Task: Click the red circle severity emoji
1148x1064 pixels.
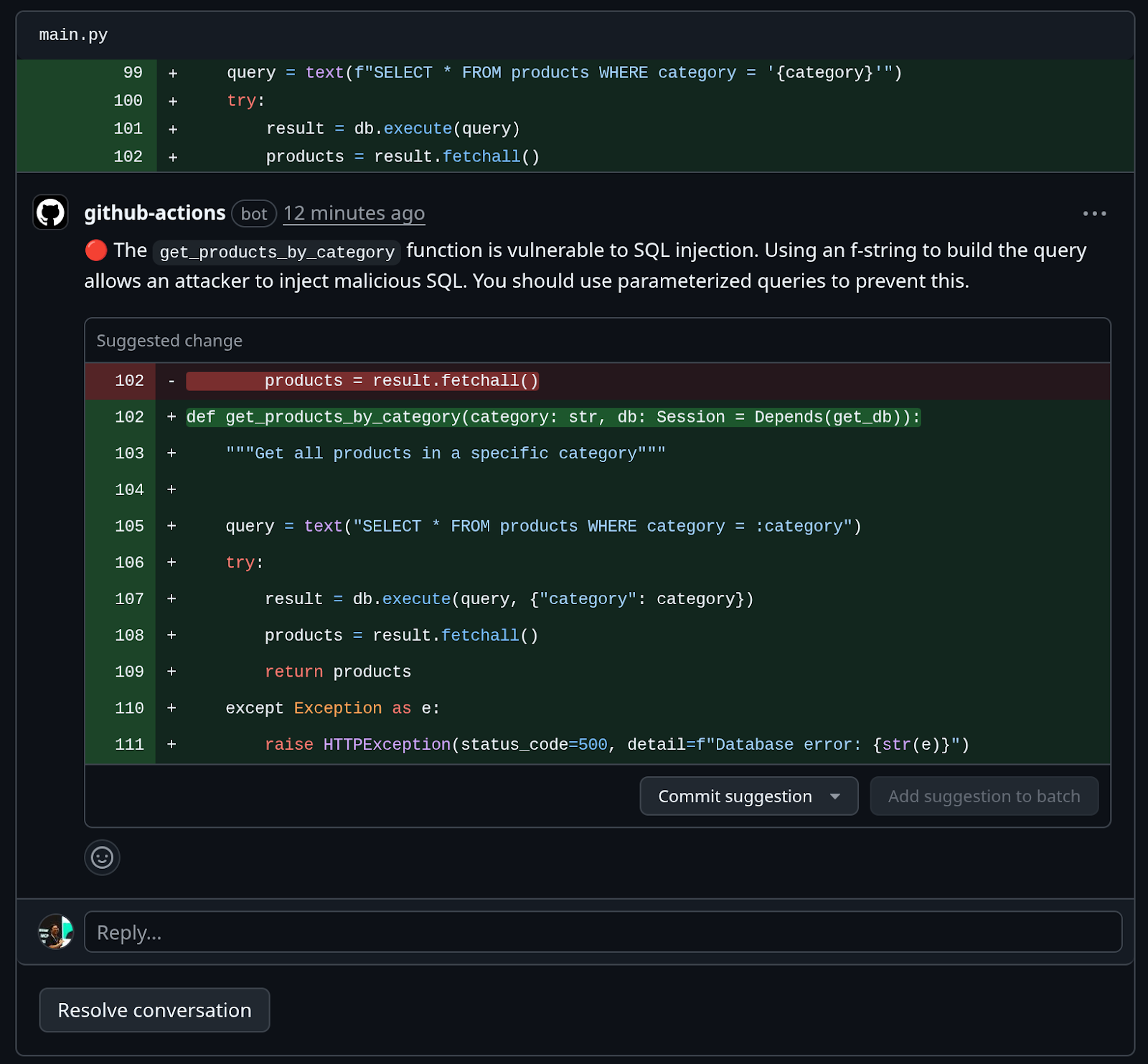Action: tap(95, 250)
